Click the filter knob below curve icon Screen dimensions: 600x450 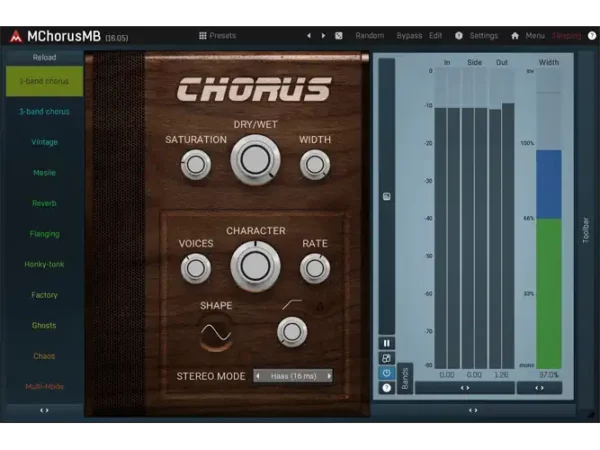click(292, 332)
